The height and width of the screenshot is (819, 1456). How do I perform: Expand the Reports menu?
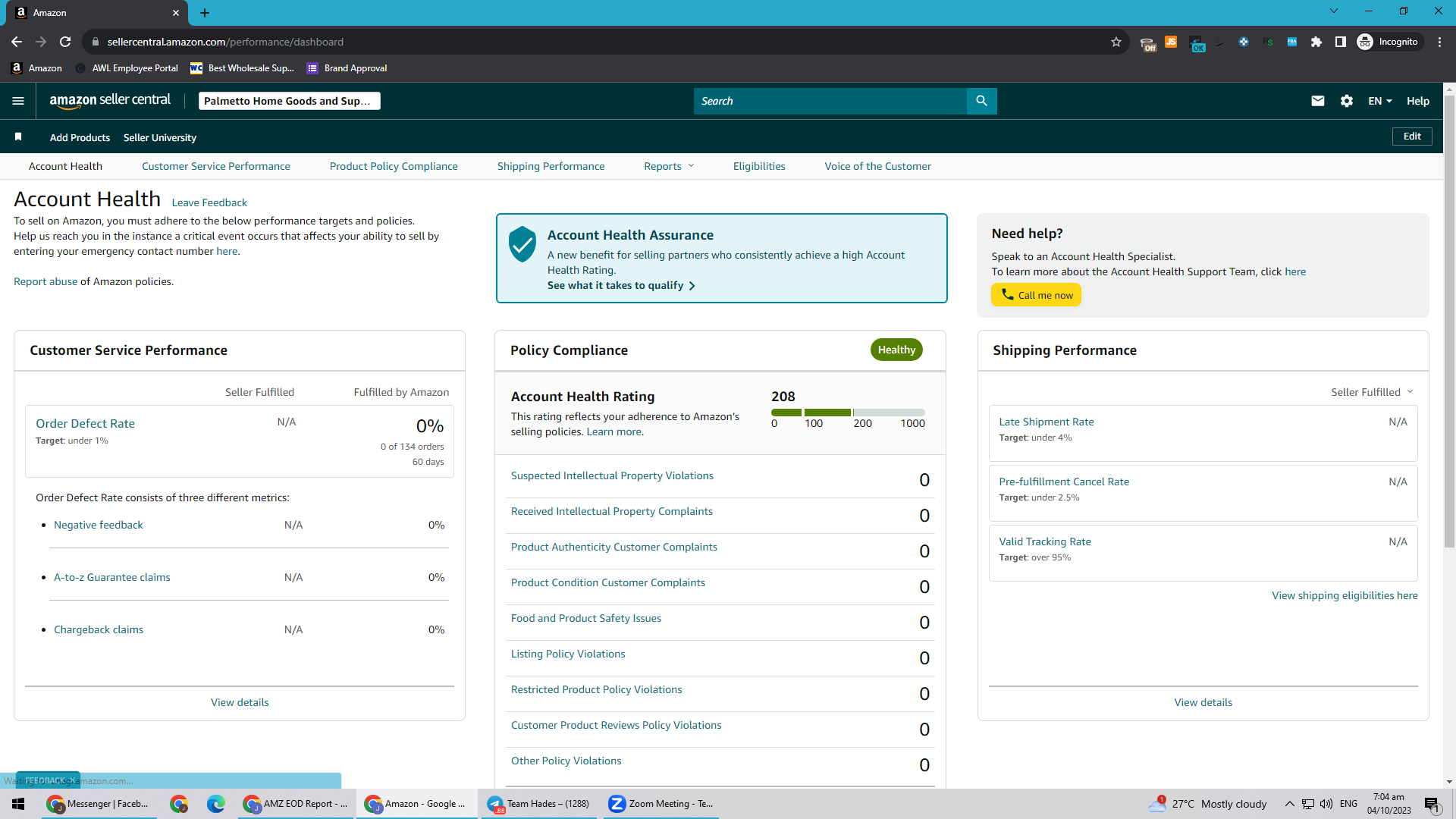(x=669, y=166)
